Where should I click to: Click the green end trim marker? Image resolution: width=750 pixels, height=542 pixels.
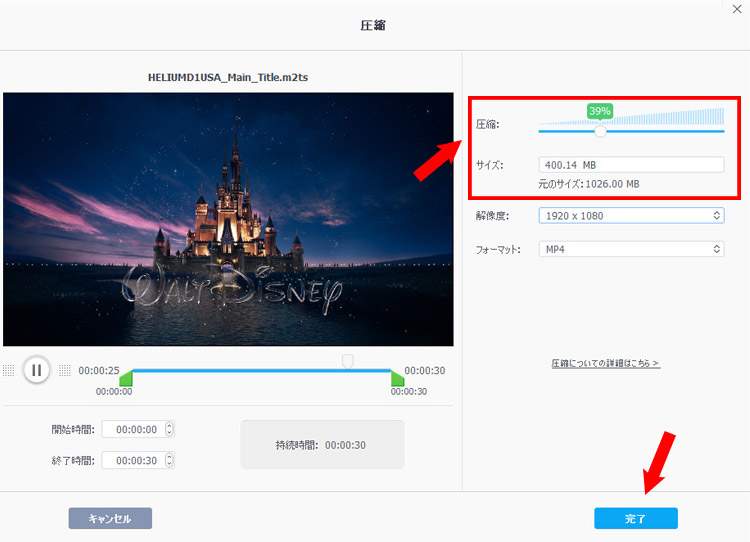(x=397, y=378)
